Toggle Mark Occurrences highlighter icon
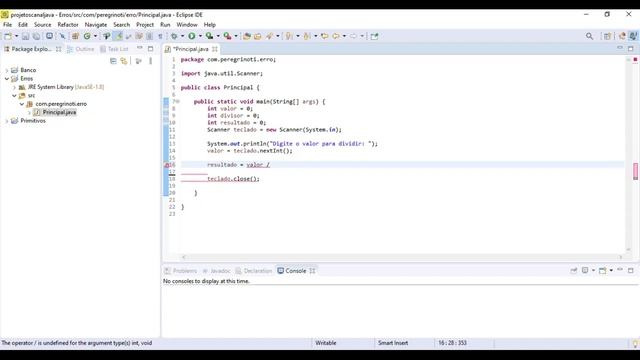Image resolution: width=640 pixels, height=360 pixels. [x=118, y=36]
